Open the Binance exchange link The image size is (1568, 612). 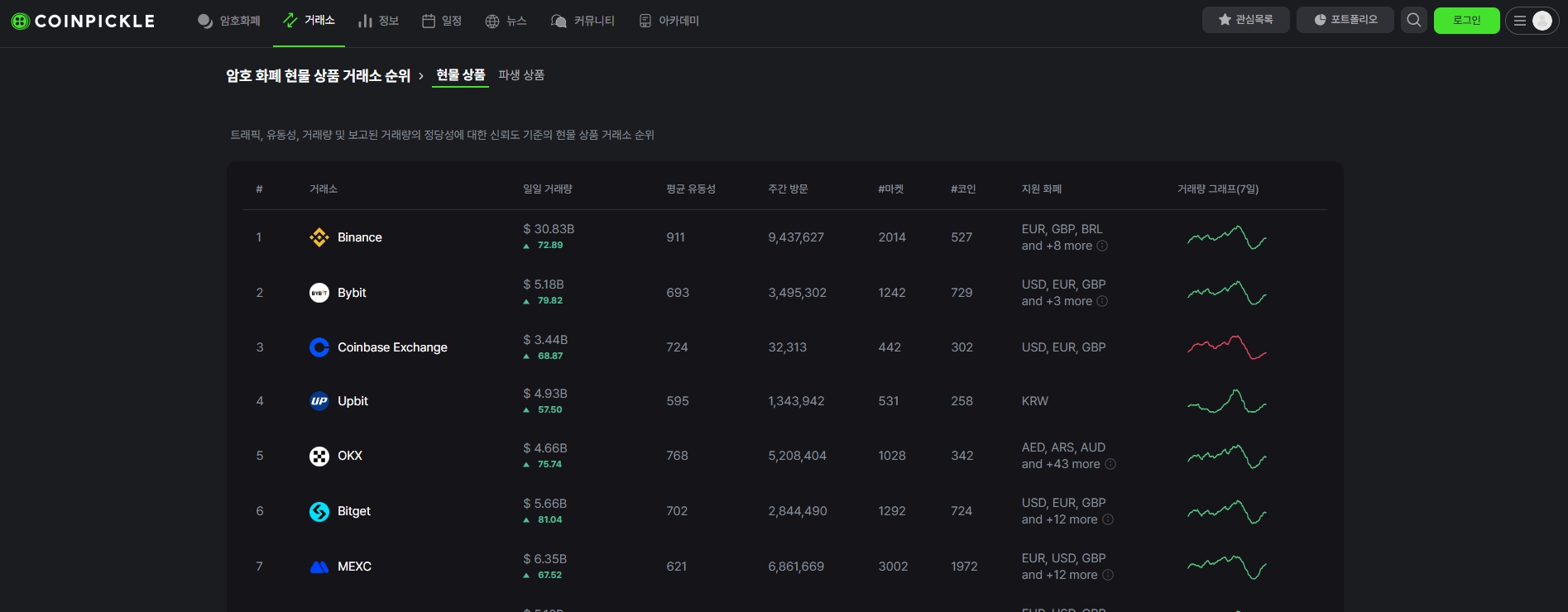tap(360, 237)
